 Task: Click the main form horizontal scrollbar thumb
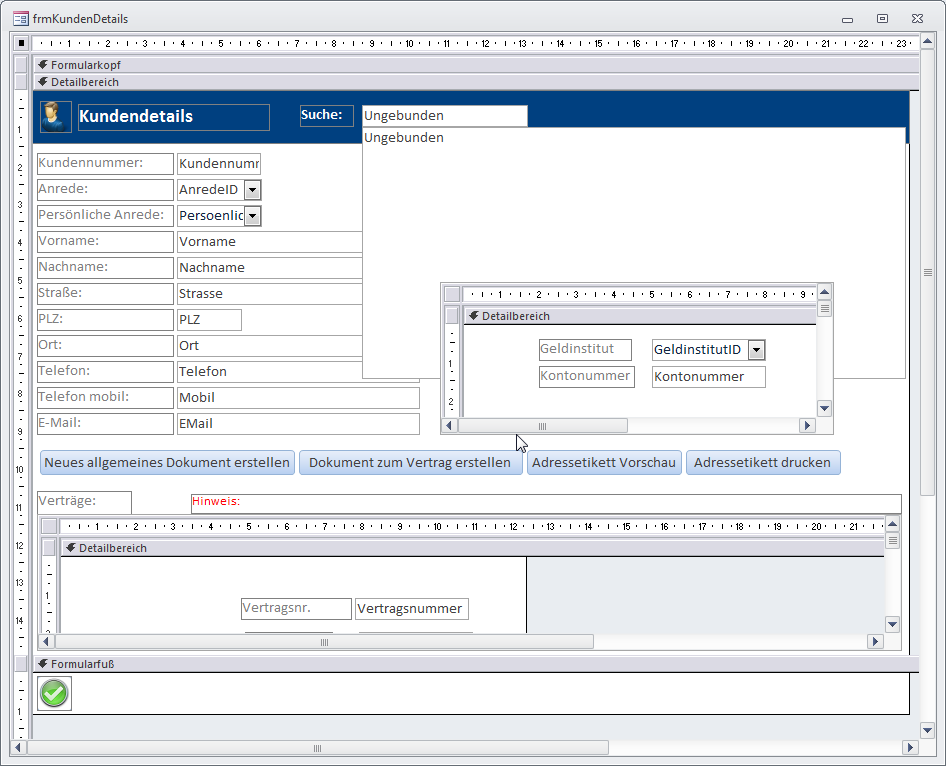point(318,748)
